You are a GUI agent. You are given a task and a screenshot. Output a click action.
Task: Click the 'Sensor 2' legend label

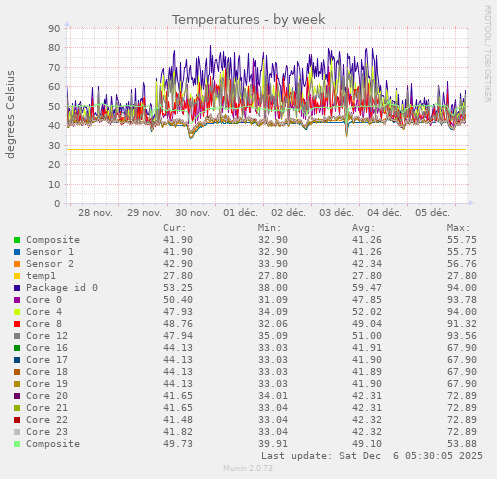(50, 264)
